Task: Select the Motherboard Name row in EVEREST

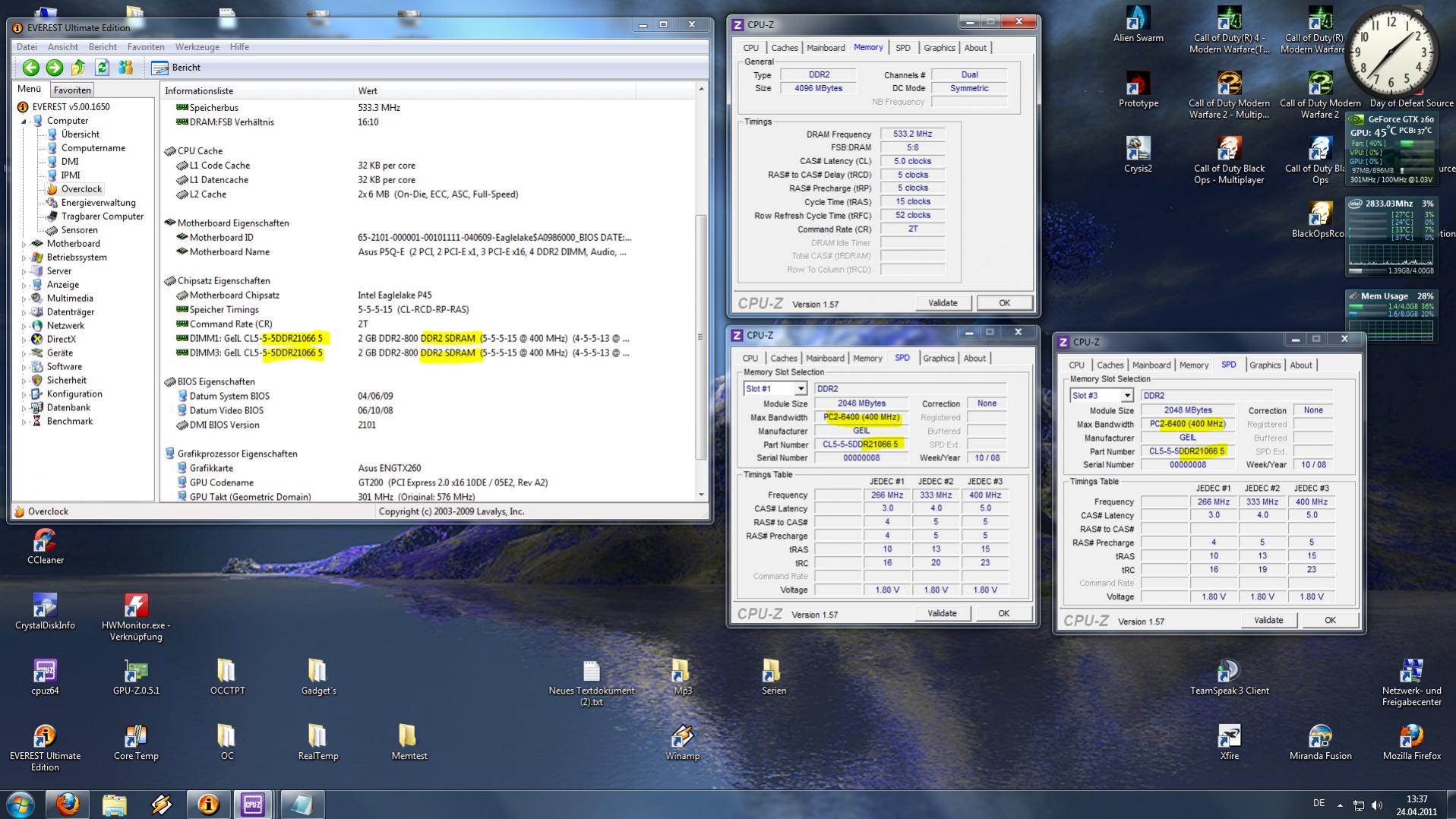Action: (403, 252)
